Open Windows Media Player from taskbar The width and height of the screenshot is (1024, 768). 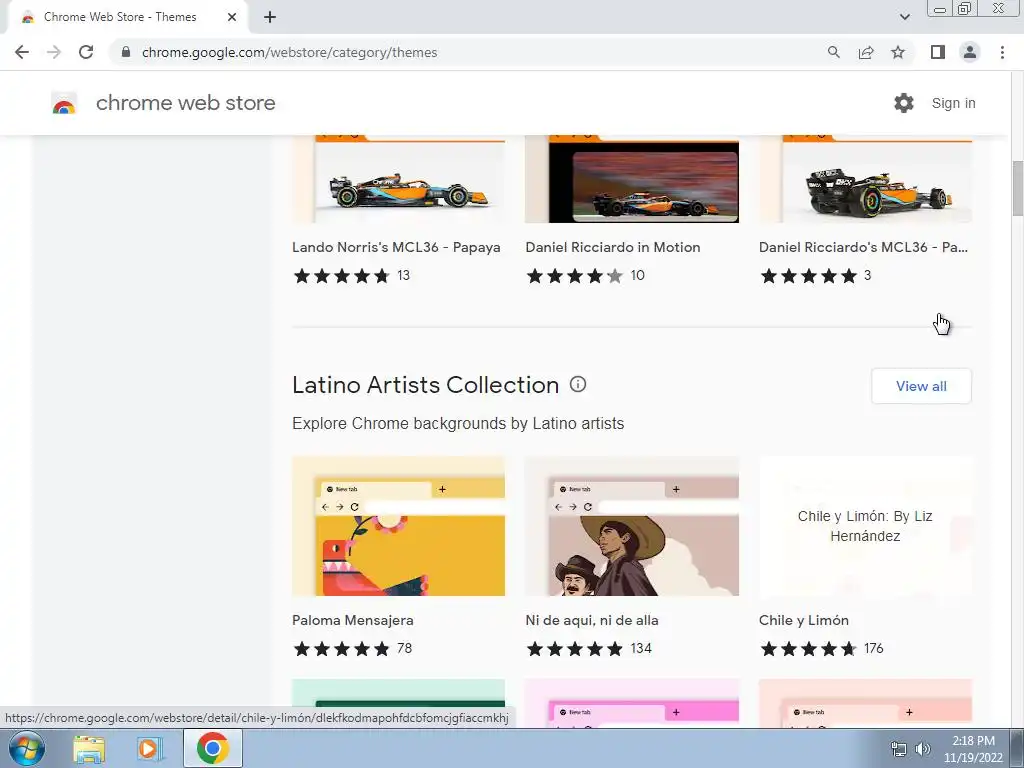tap(149, 748)
